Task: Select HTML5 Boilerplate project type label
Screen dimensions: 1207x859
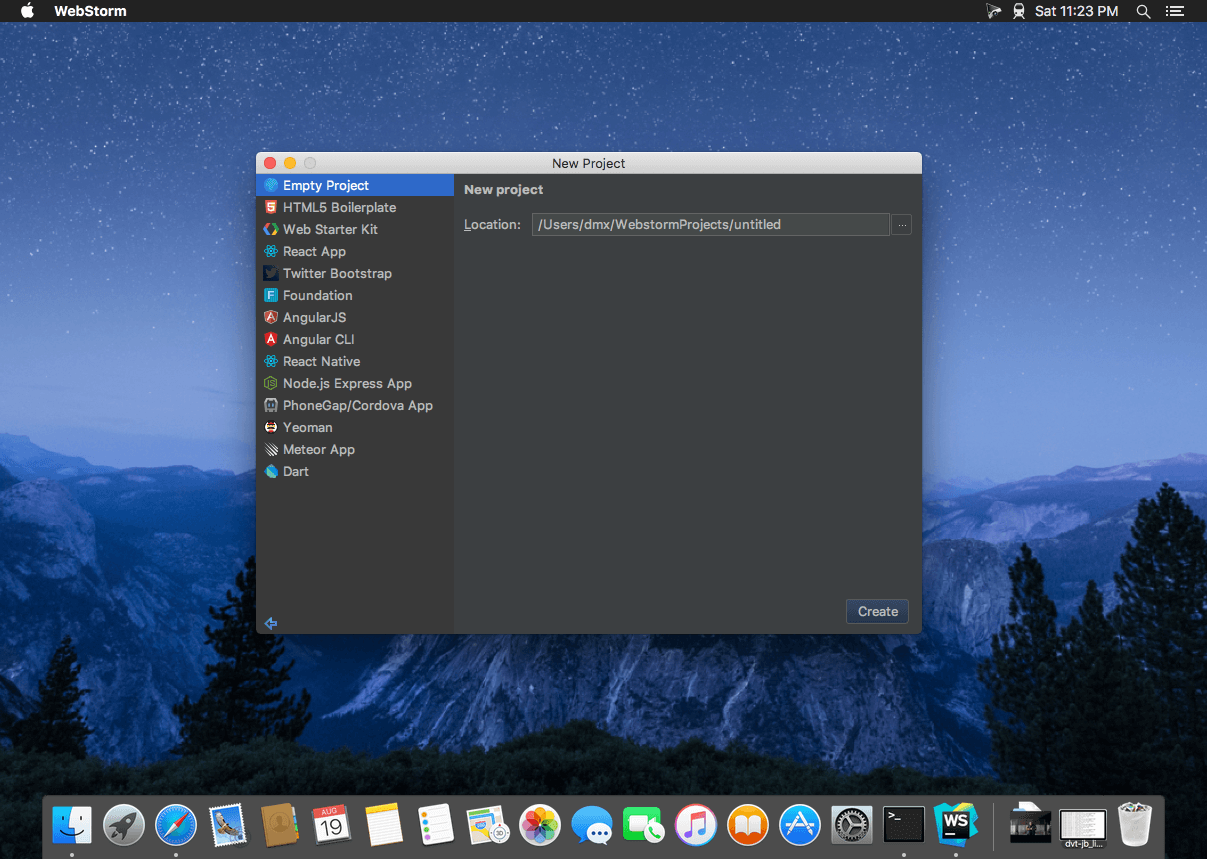Action: [339, 207]
